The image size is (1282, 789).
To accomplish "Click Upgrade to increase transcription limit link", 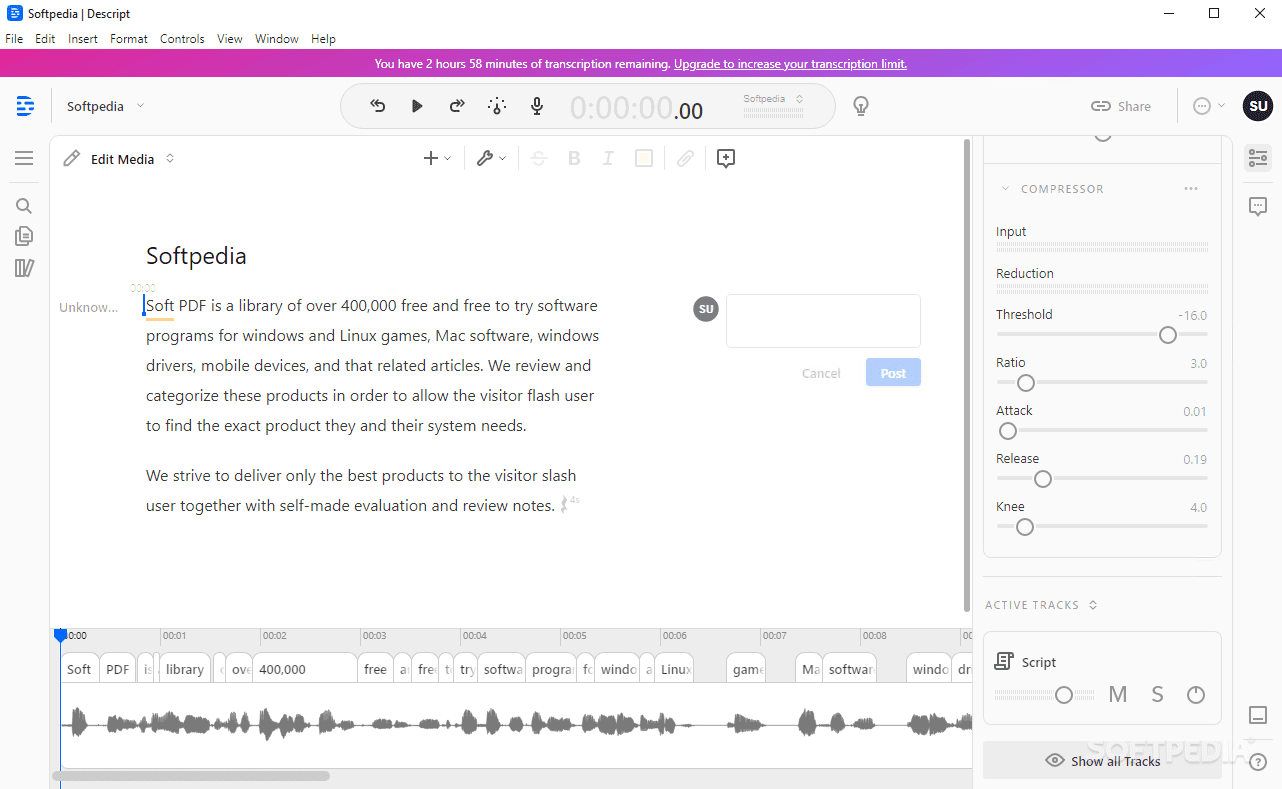I will click(790, 64).
